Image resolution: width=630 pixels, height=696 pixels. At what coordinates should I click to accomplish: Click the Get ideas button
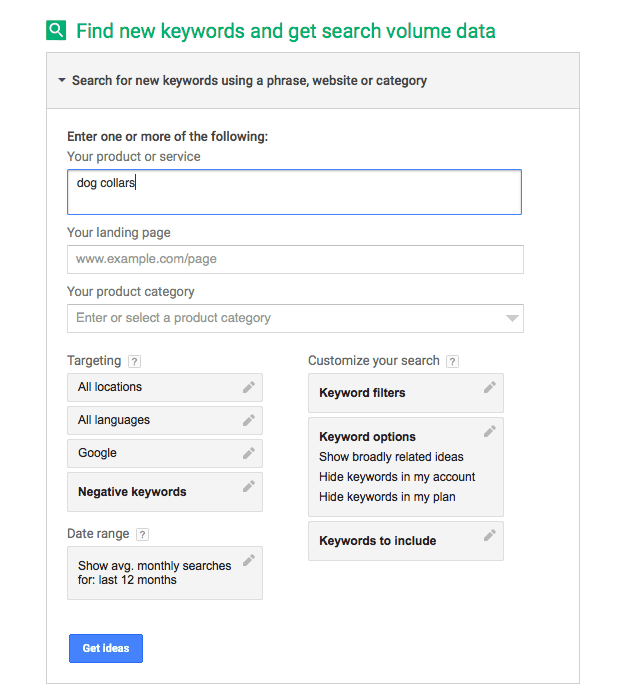[x=106, y=648]
